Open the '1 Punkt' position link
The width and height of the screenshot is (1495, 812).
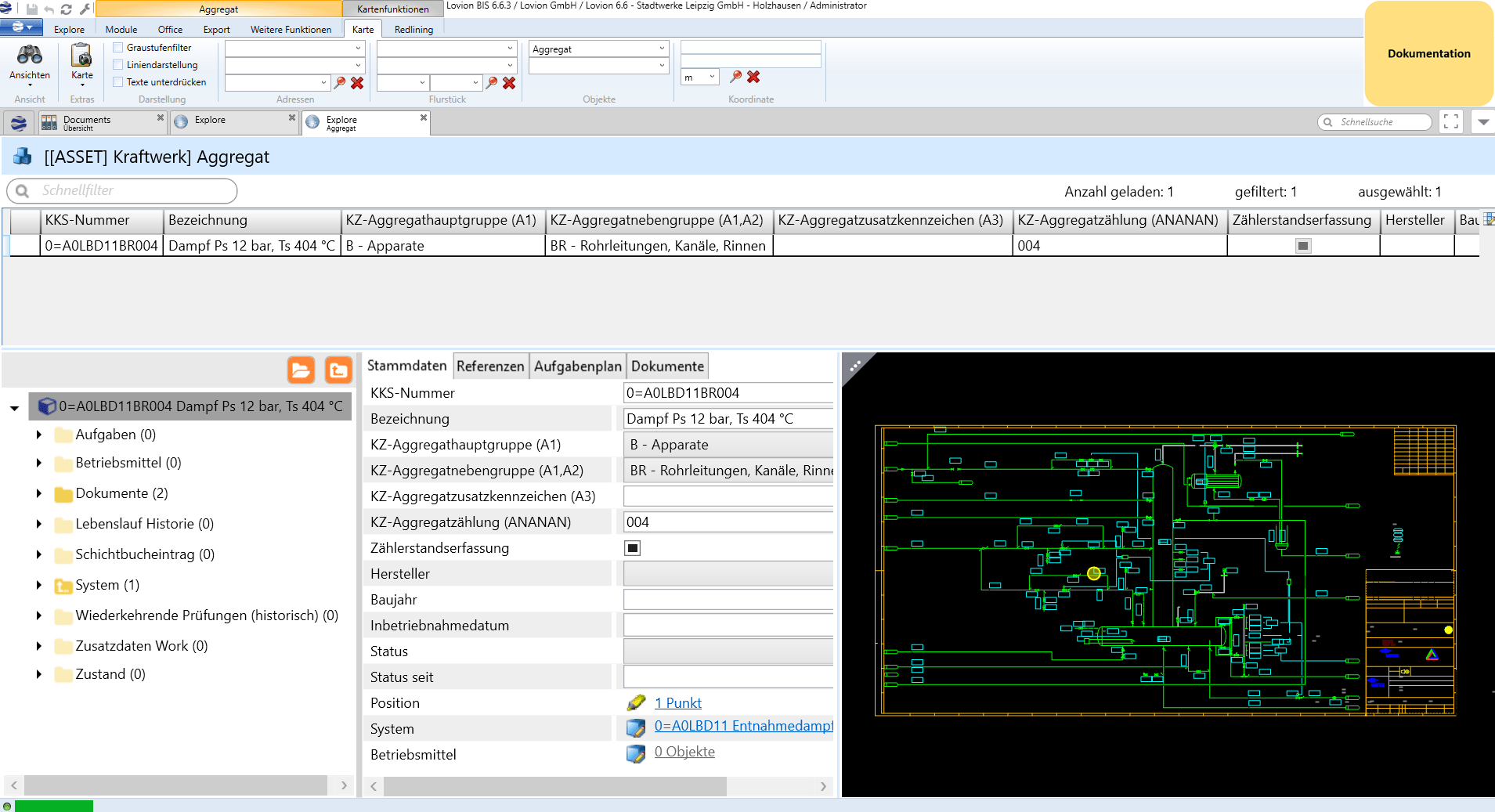click(x=677, y=703)
